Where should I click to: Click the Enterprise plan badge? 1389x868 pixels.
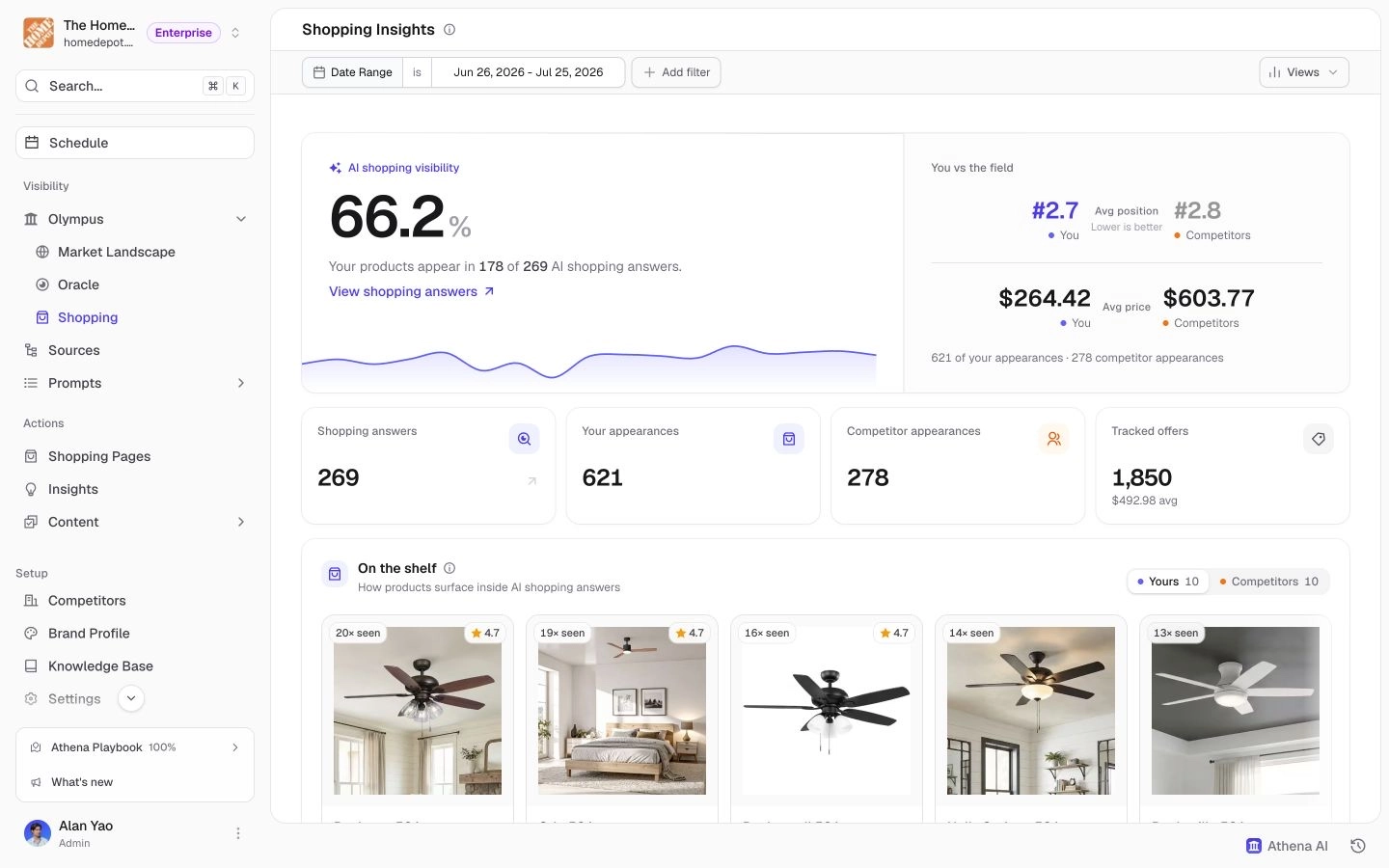click(183, 33)
